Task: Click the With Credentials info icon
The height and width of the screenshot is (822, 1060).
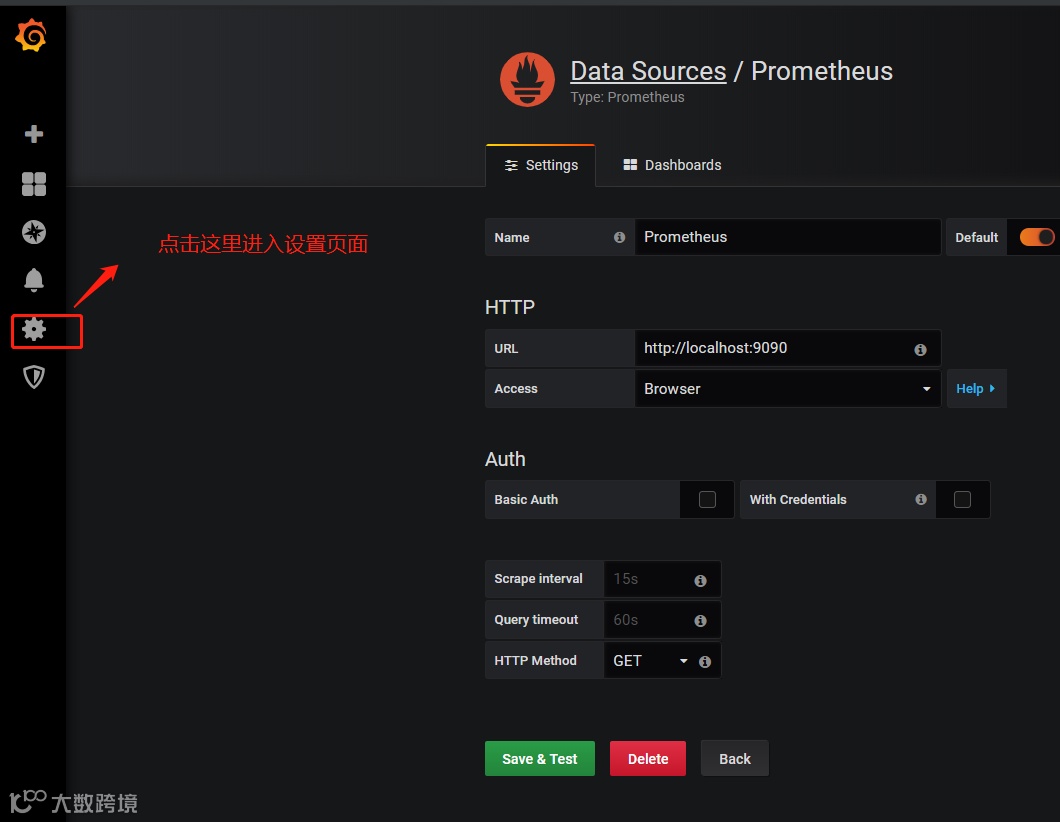Action: tap(921, 499)
